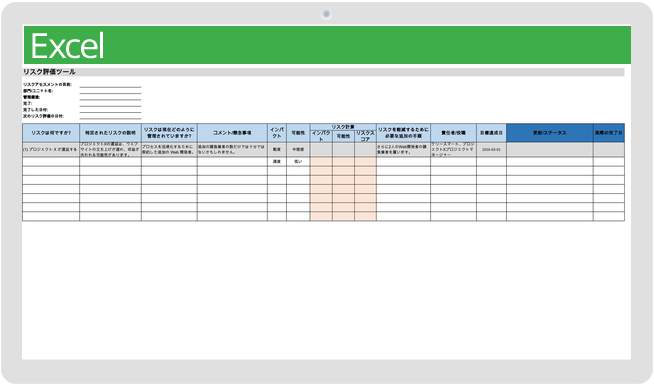Image resolution: width=654 pixels, height=385 pixels.
Task: Select the リスクは現在どのように管理されていますか? header
Action: (x=169, y=133)
